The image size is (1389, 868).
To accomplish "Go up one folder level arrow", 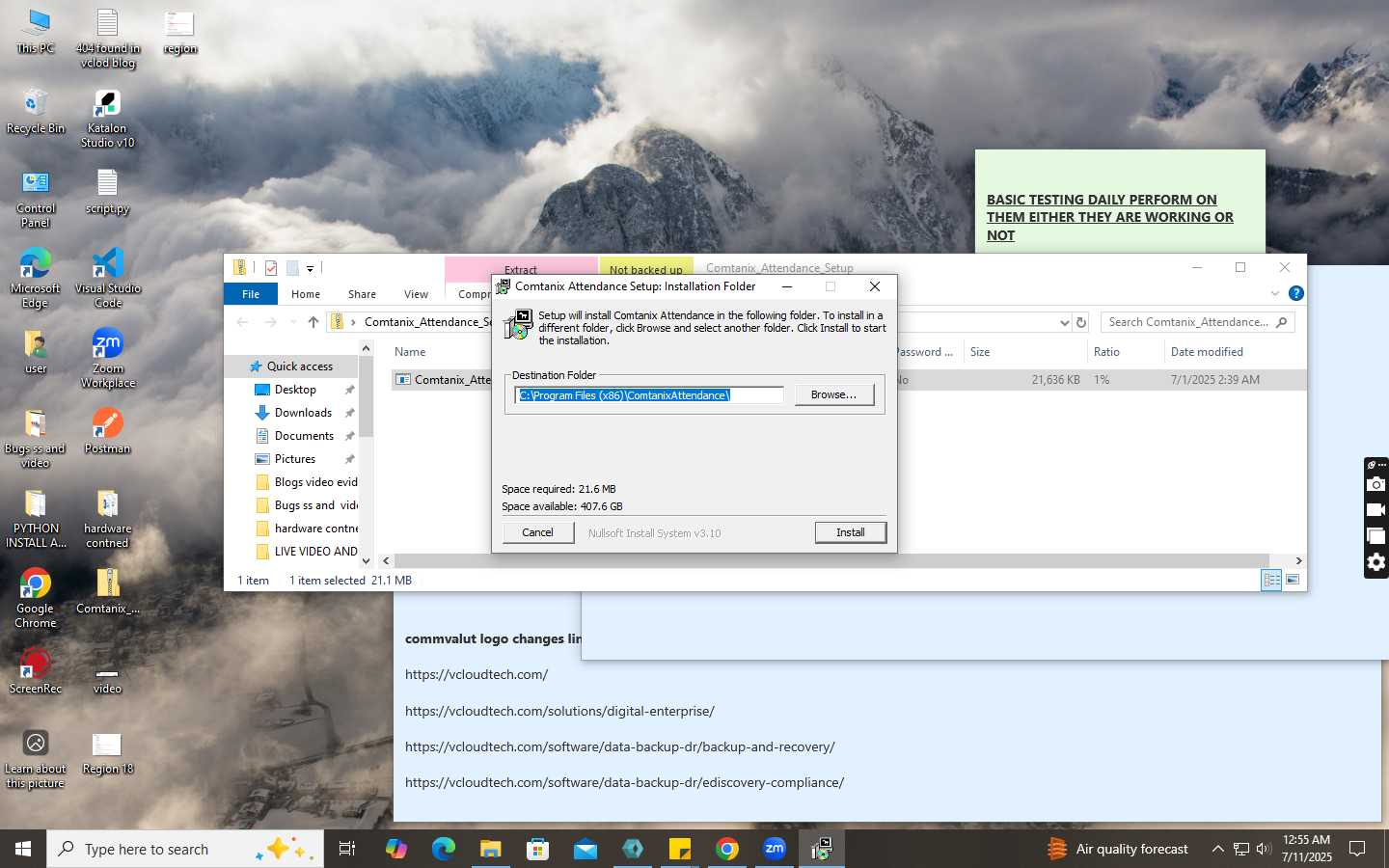I will [313, 322].
